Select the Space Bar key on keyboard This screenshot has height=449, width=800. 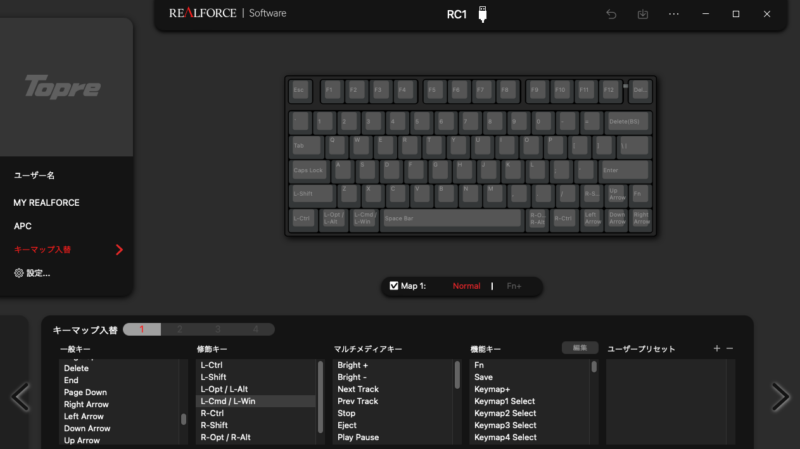[452, 218]
